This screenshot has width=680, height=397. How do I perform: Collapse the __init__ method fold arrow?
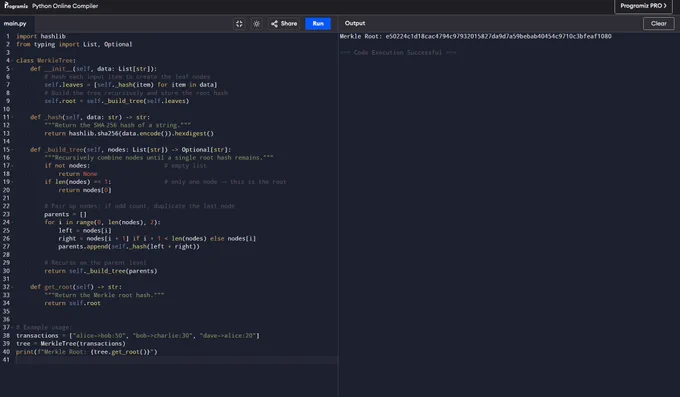(x=12, y=69)
